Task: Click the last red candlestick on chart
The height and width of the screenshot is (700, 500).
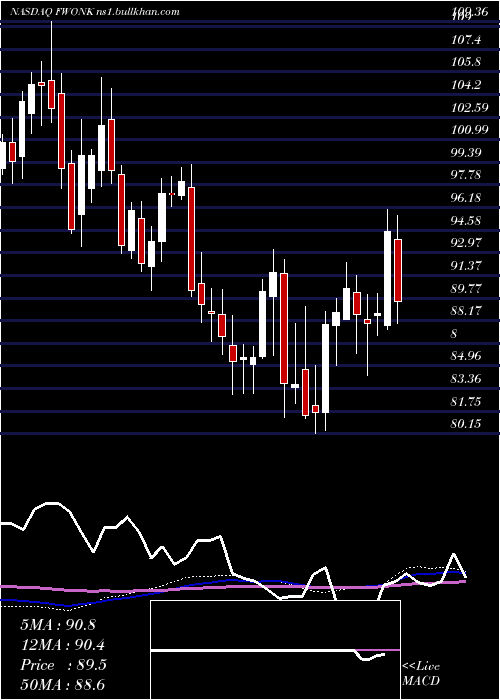Action: pos(398,271)
